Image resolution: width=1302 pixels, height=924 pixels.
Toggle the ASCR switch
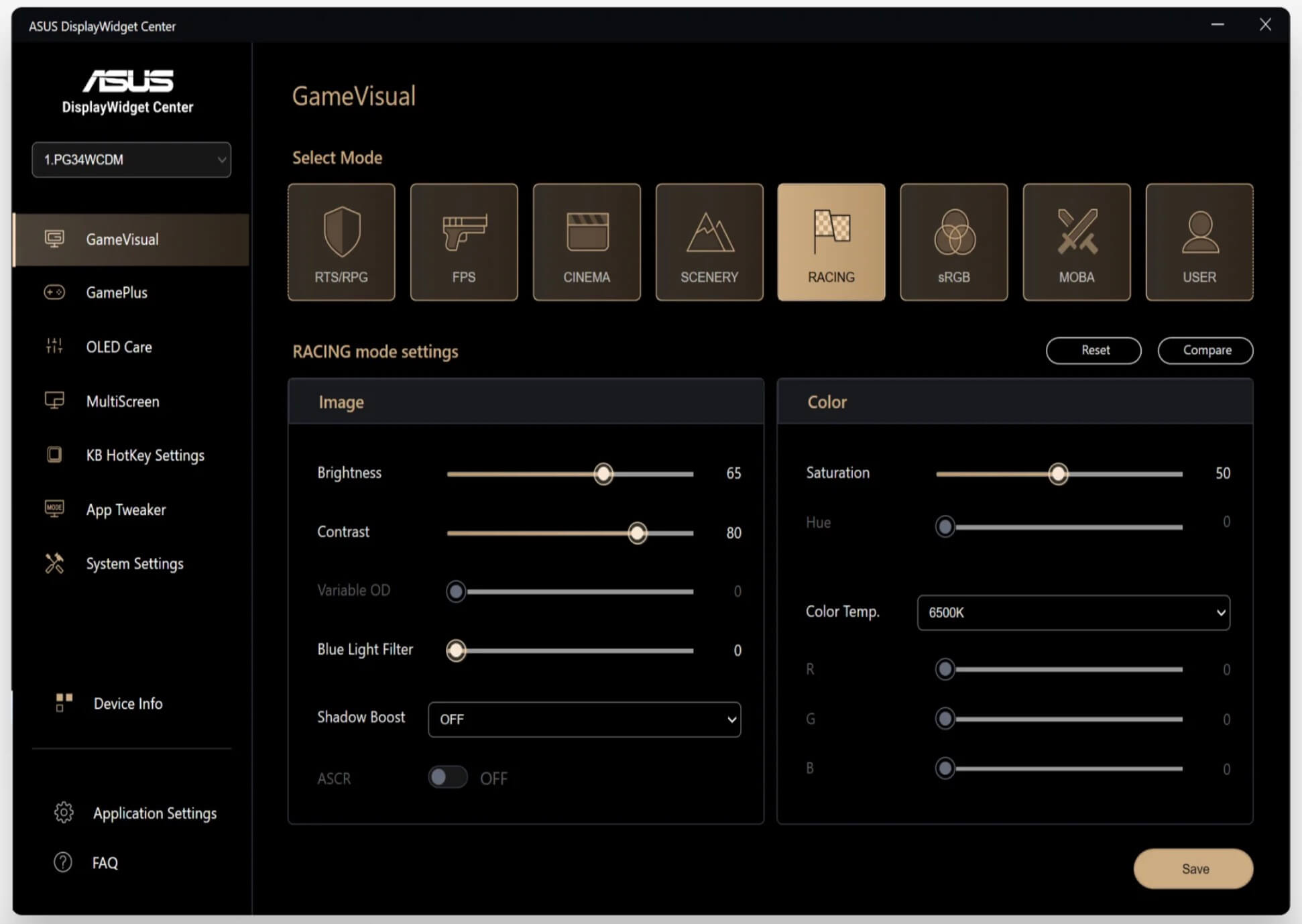coord(447,777)
